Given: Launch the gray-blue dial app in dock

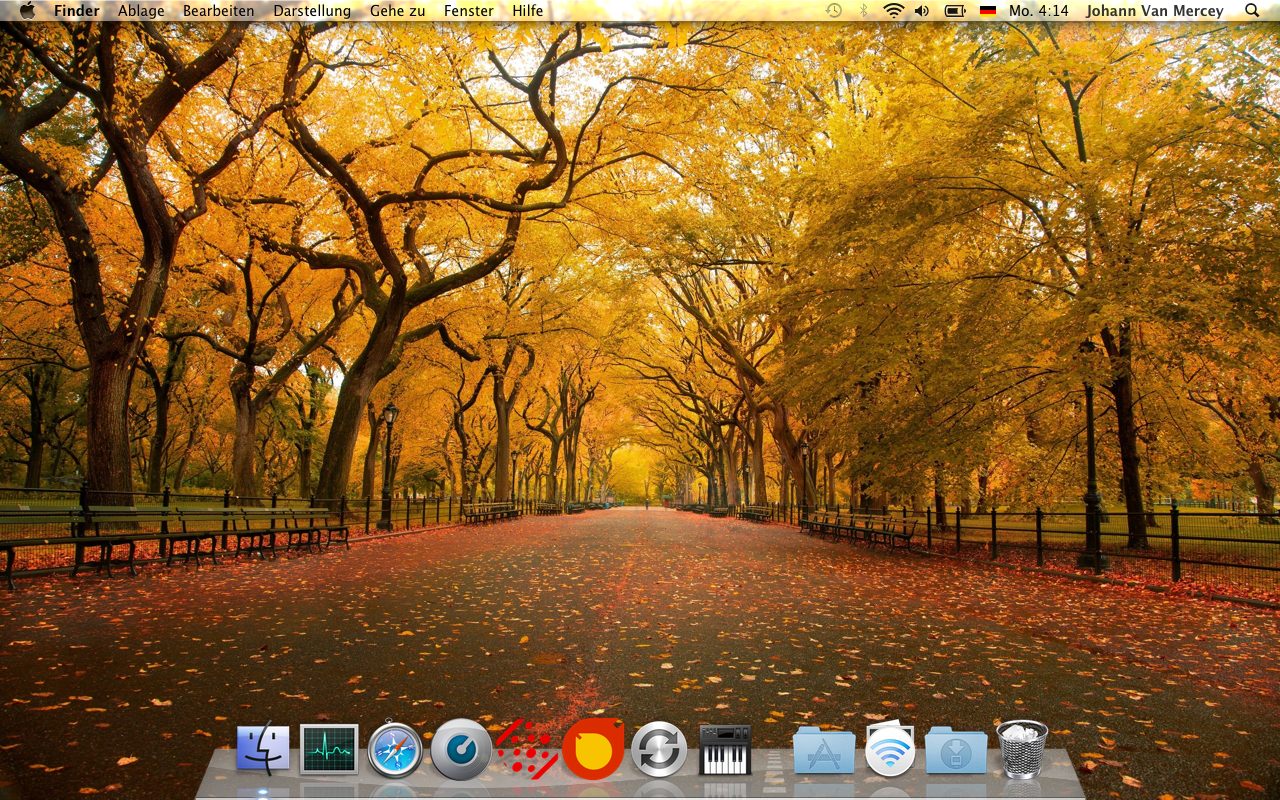Looking at the screenshot, I should [461, 749].
